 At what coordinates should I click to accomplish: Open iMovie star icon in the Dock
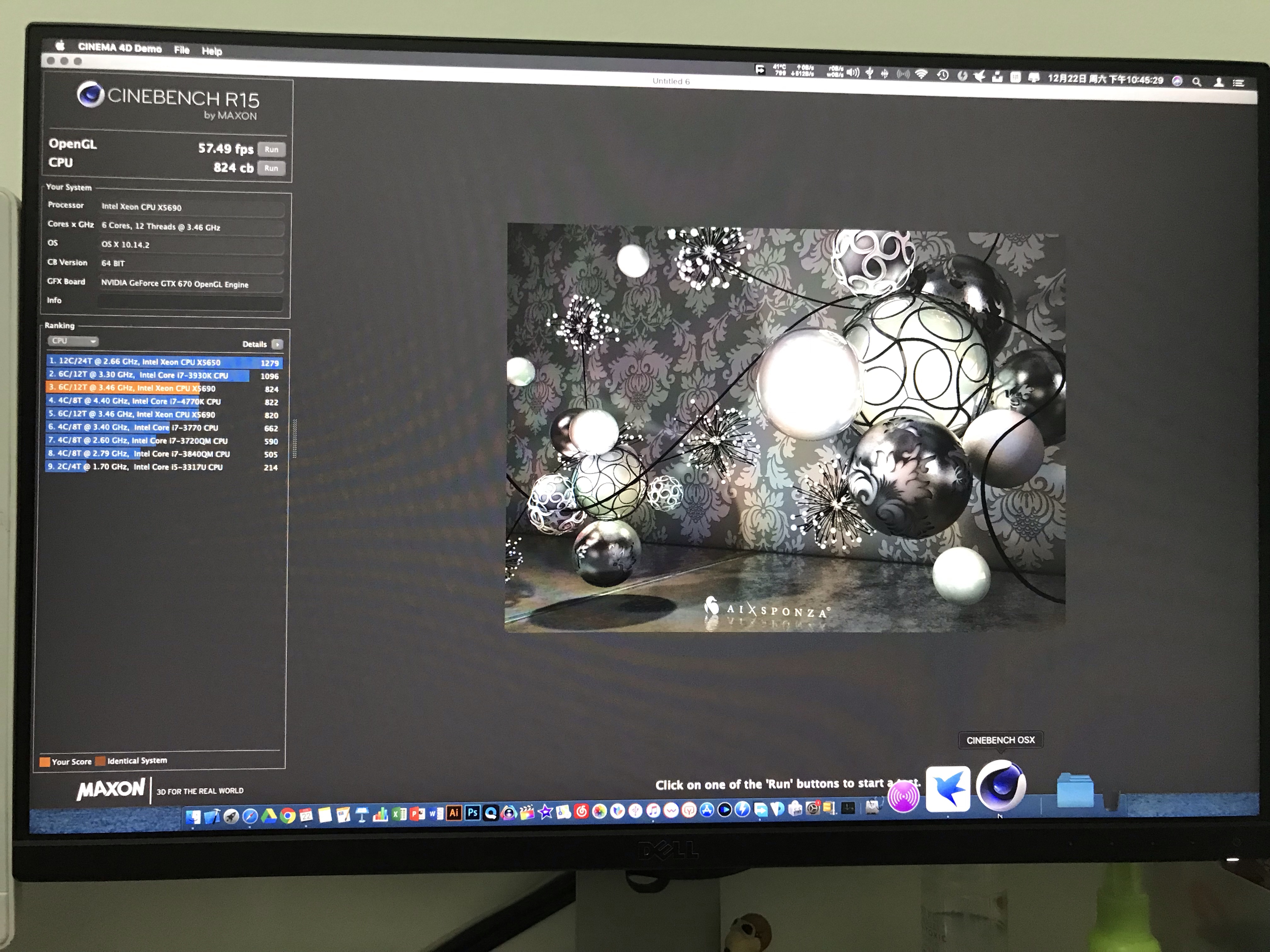click(546, 812)
